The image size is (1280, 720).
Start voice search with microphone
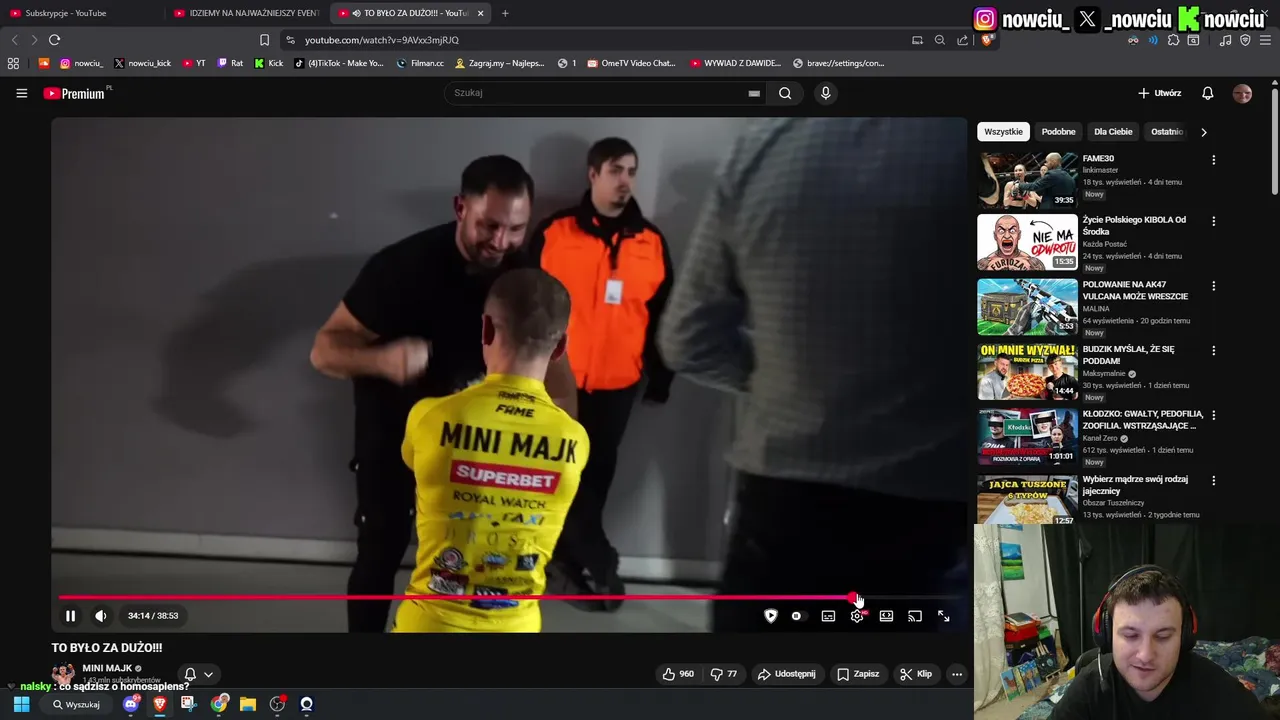tap(825, 93)
